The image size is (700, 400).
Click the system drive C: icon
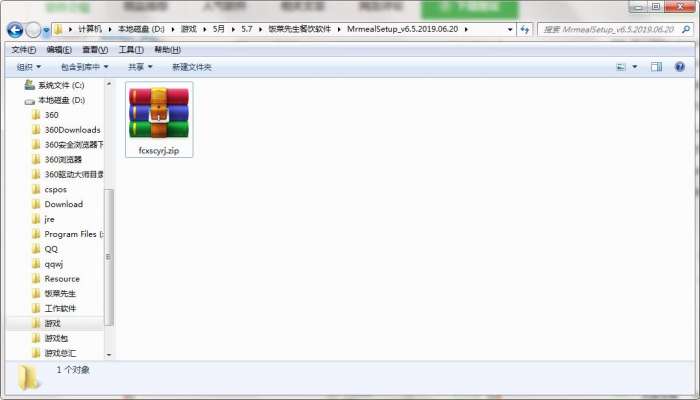pos(29,84)
